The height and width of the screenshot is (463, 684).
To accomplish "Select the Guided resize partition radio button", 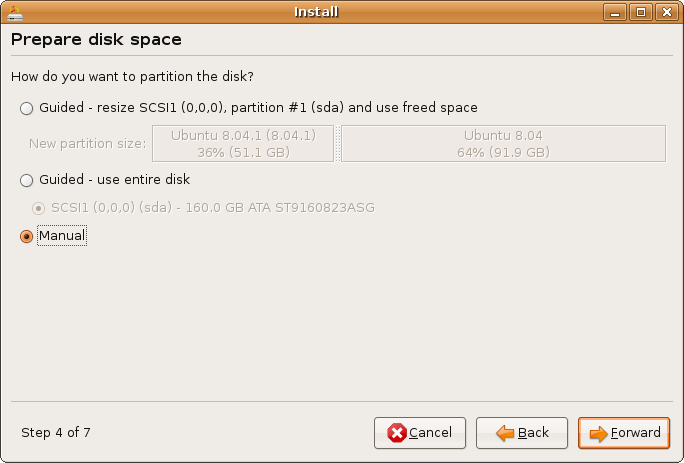I will pyautogui.click(x=27, y=108).
